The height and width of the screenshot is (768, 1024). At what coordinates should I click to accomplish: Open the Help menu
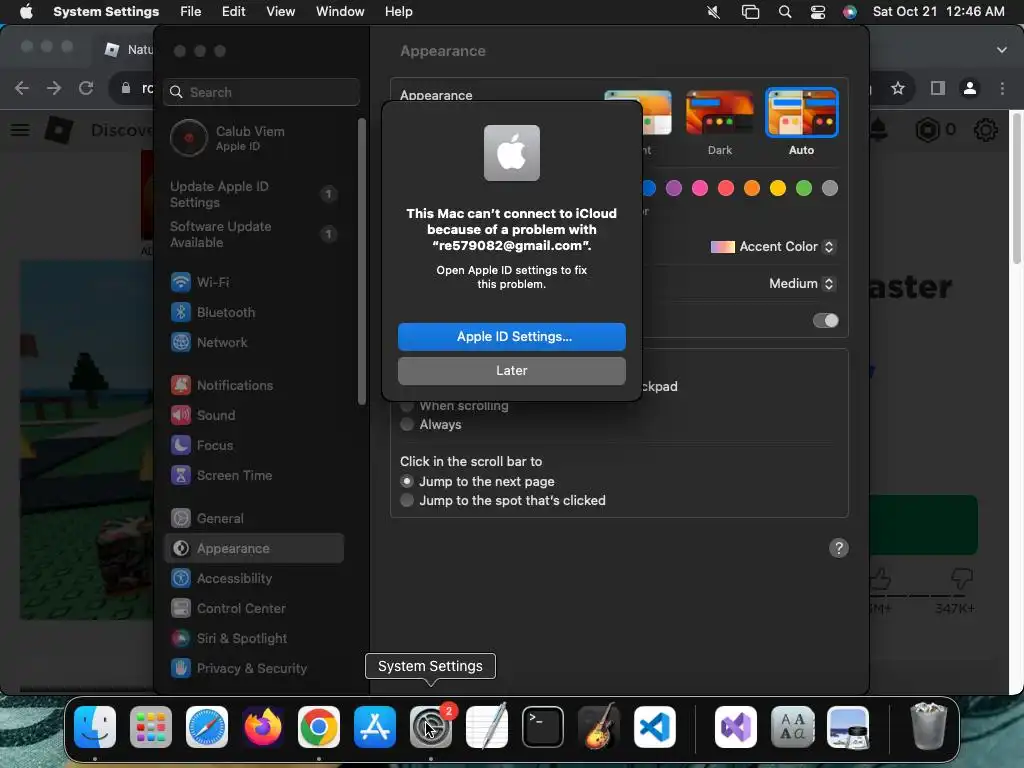click(x=398, y=12)
